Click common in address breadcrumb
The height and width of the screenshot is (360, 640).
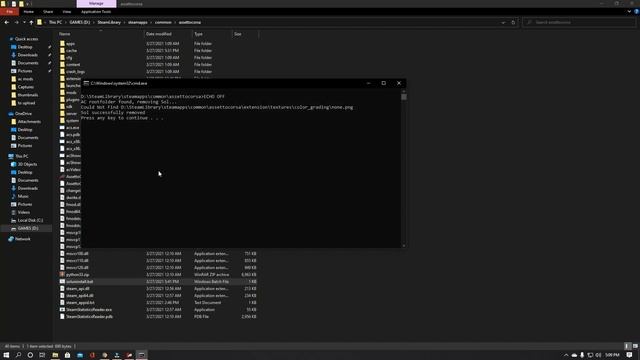pyautogui.click(x=163, y=22)
